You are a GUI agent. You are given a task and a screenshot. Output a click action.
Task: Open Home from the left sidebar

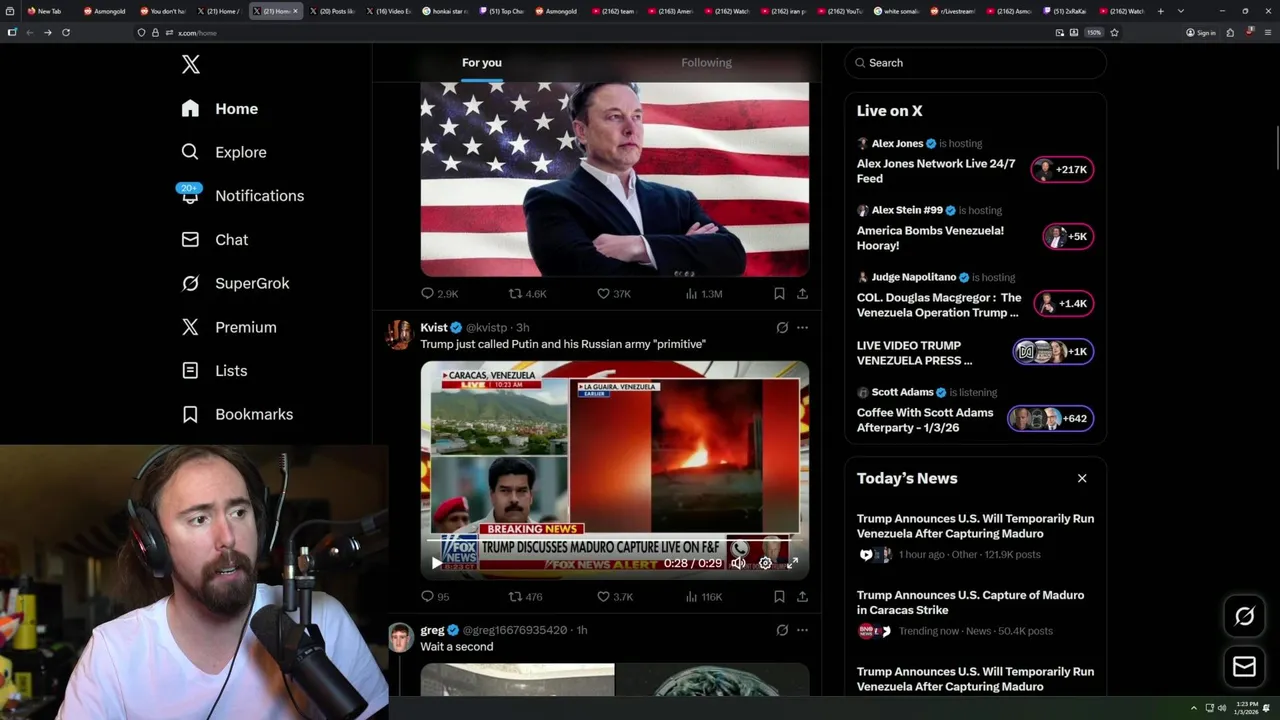pos(220,109)
